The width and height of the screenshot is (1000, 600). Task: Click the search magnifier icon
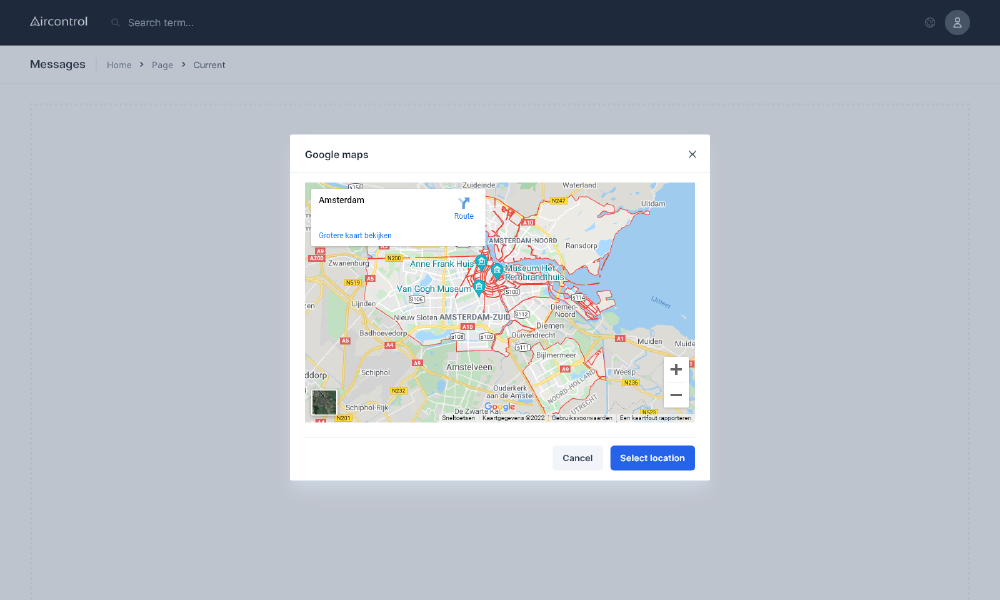[x=113, y=21]
